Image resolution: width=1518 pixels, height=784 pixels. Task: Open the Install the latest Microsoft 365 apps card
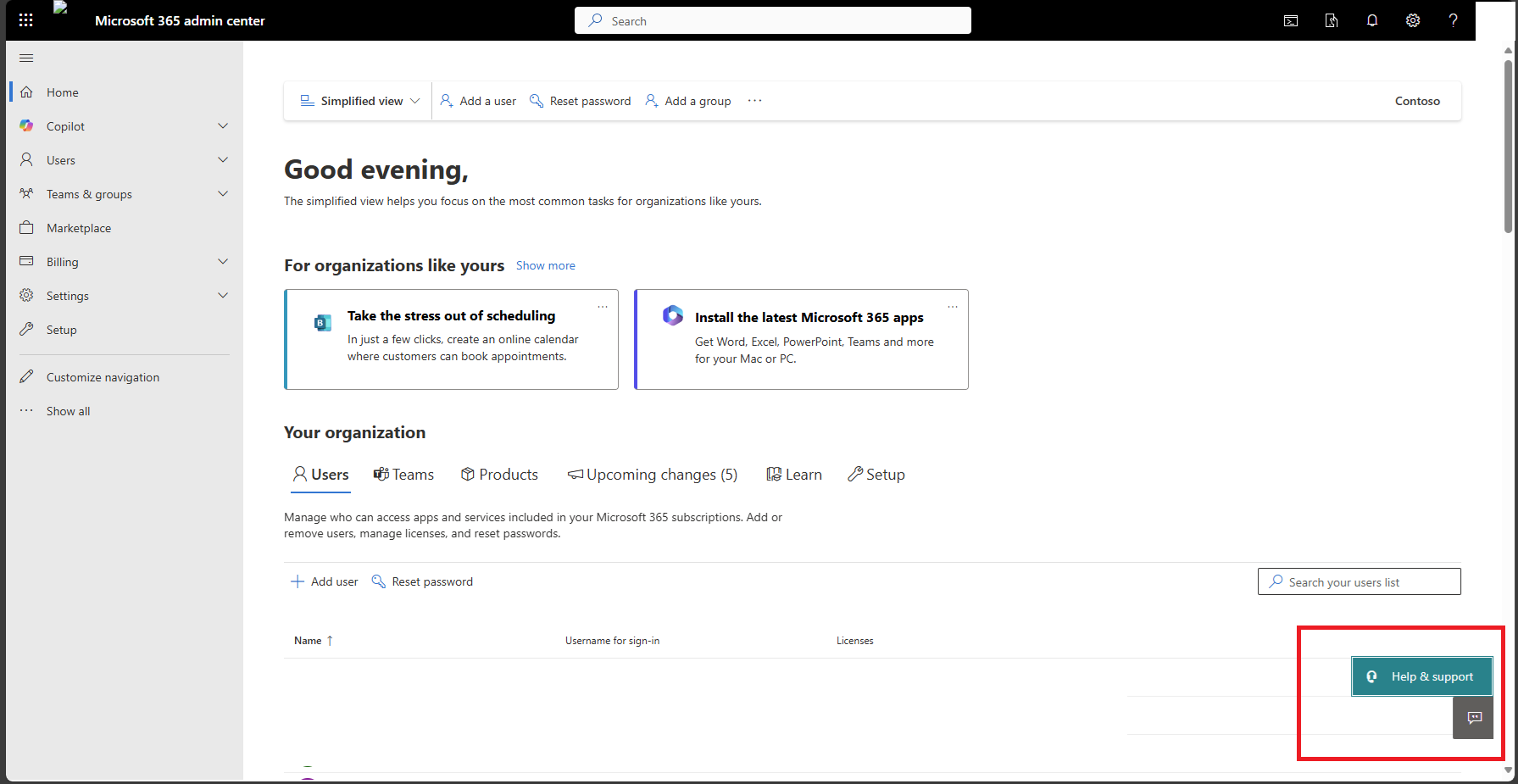(x=802, y=339)
